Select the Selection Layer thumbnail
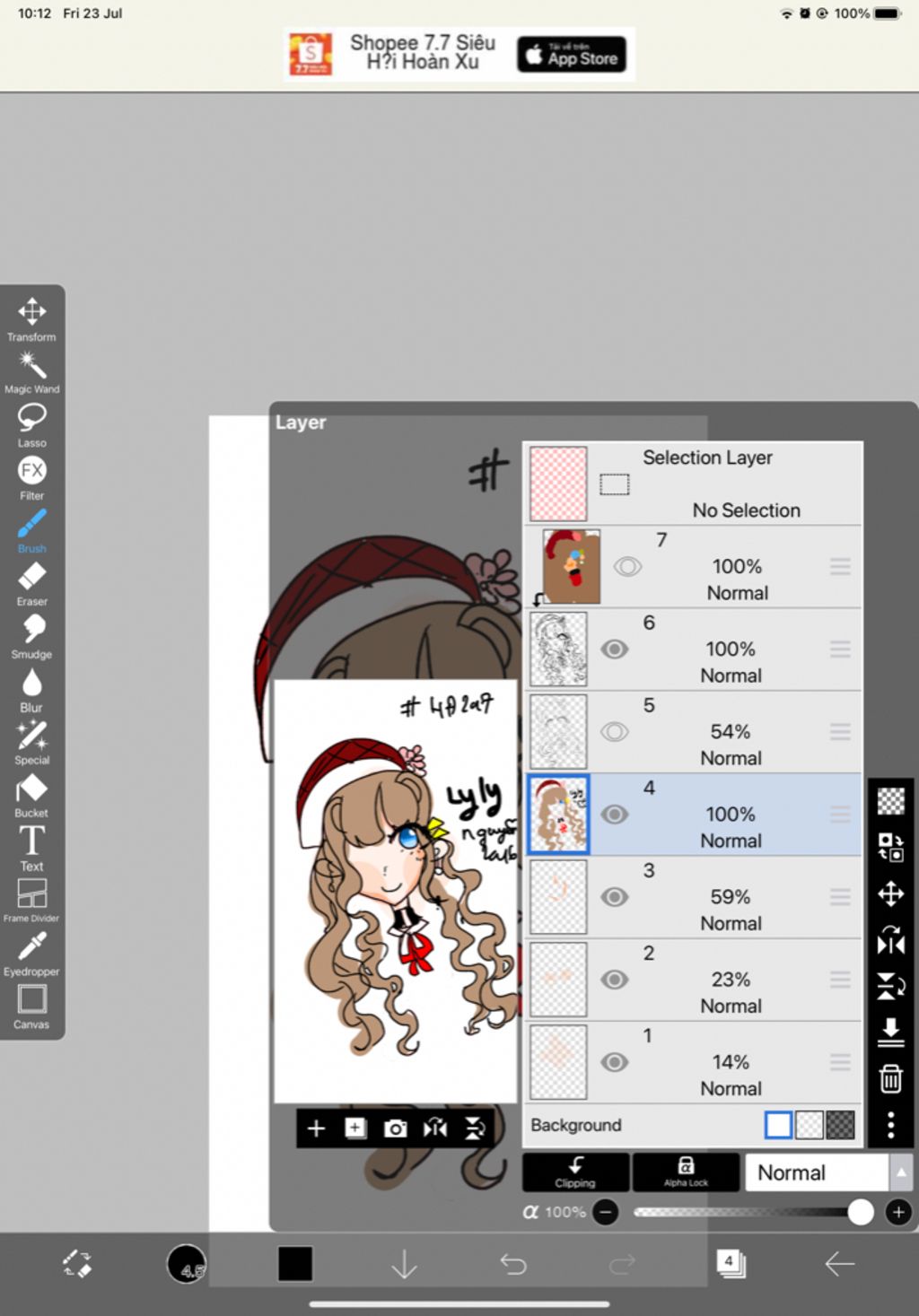Screen dimensions: 919x1316 pyautogui.click(x=558, y=484)
